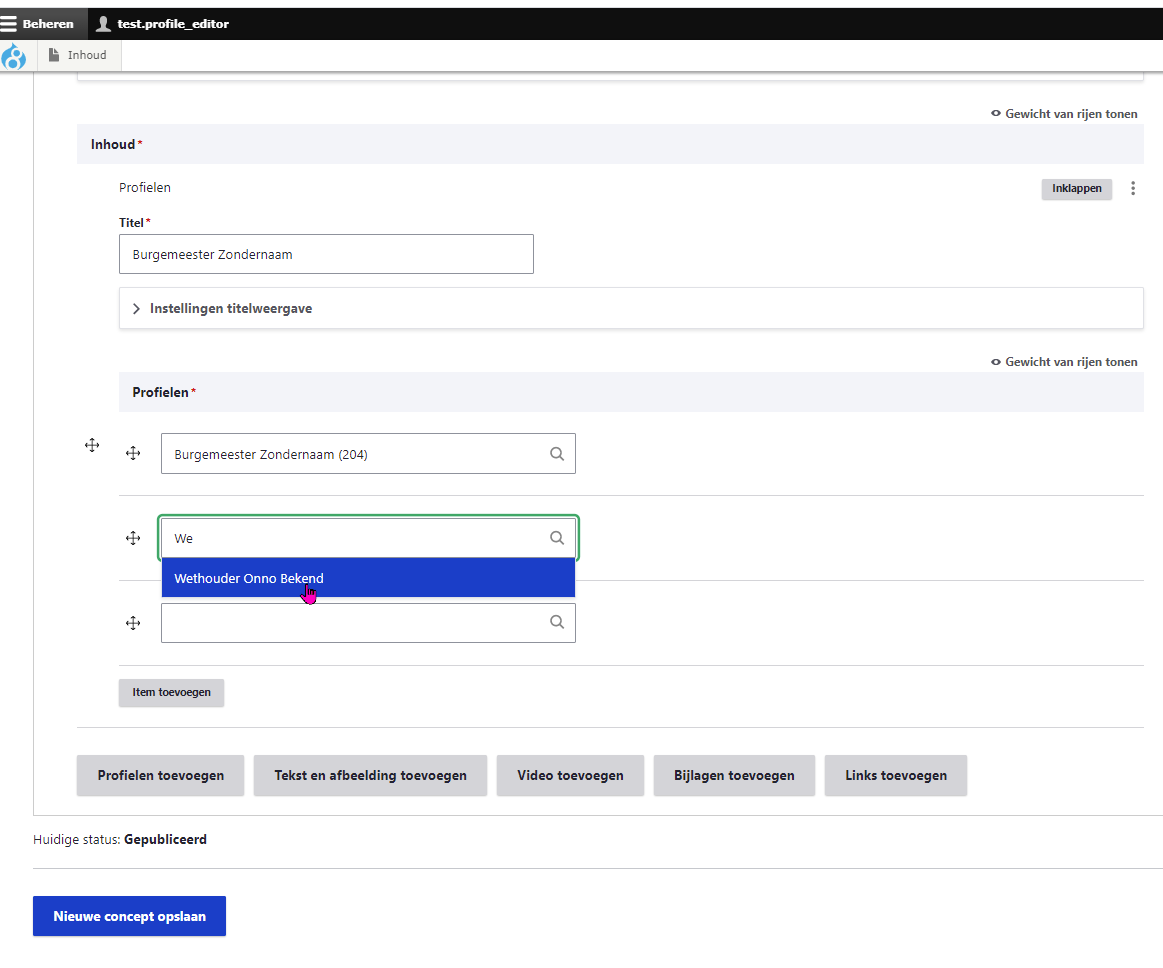Click the Drupal logo home icon
The width and height of the screenshot is (1163, 968).
pos(14,56)
